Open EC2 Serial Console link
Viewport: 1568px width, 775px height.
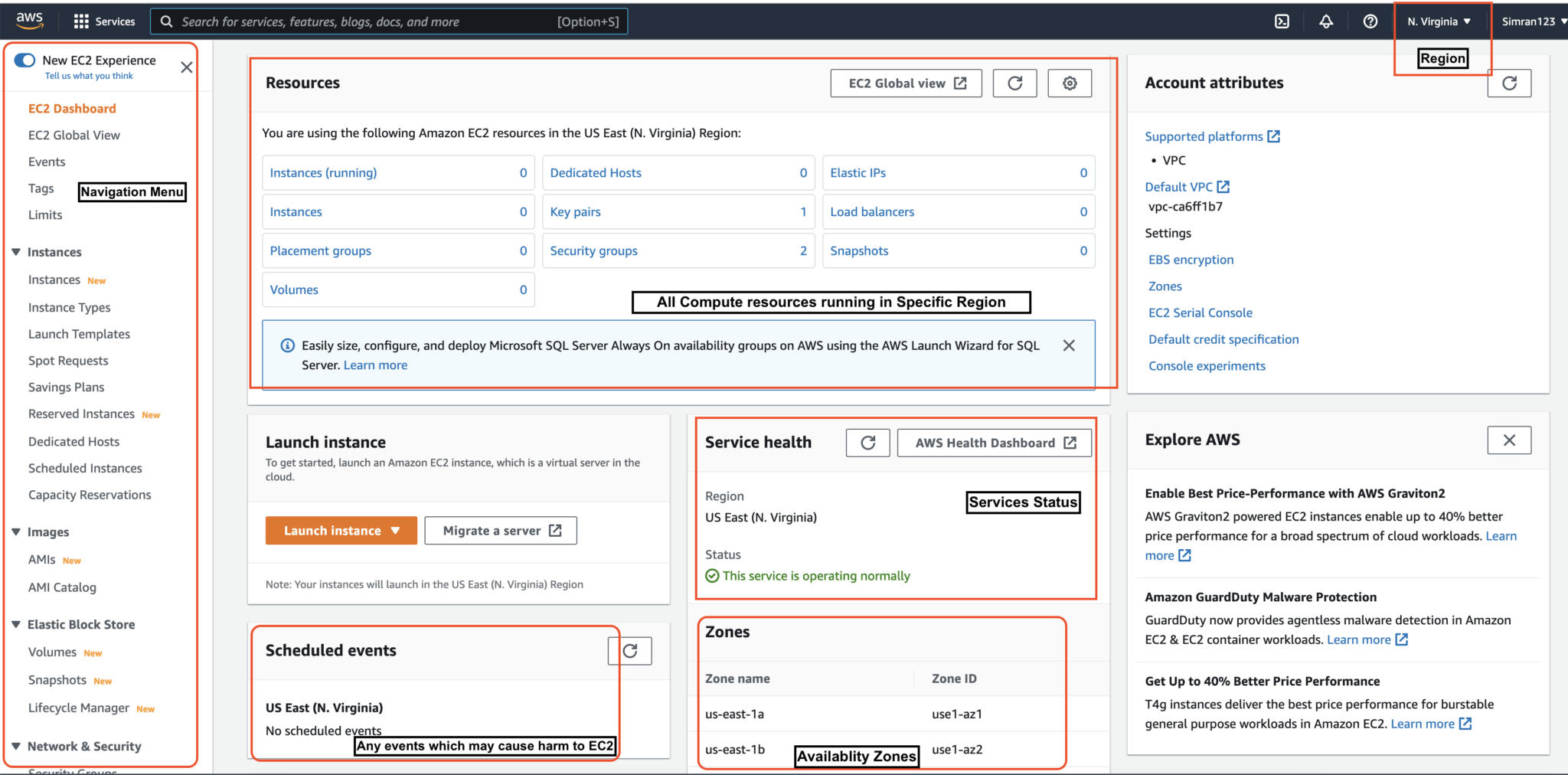pos(1200,313)
